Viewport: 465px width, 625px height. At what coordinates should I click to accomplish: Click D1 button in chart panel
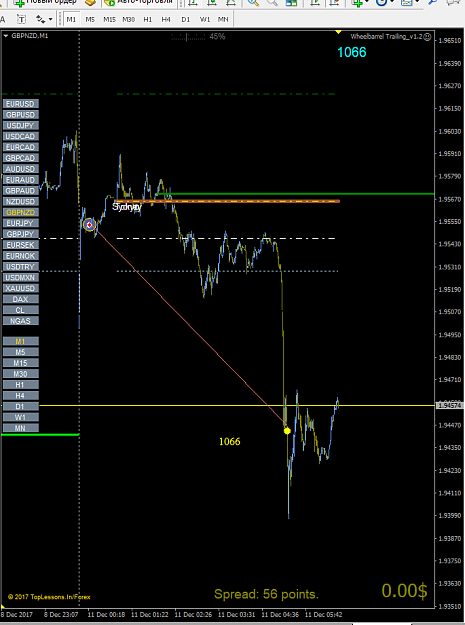(21, 406)
